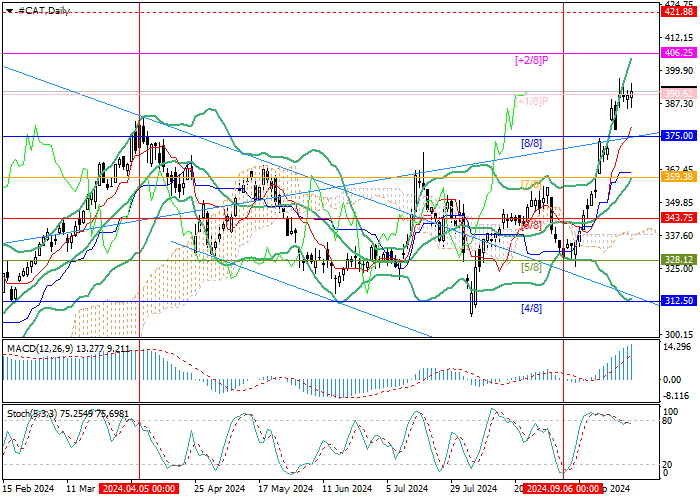Select the 11 Jun 2024 date on the time axis
The width and height of the screenshot is (700, 500).
347,488
